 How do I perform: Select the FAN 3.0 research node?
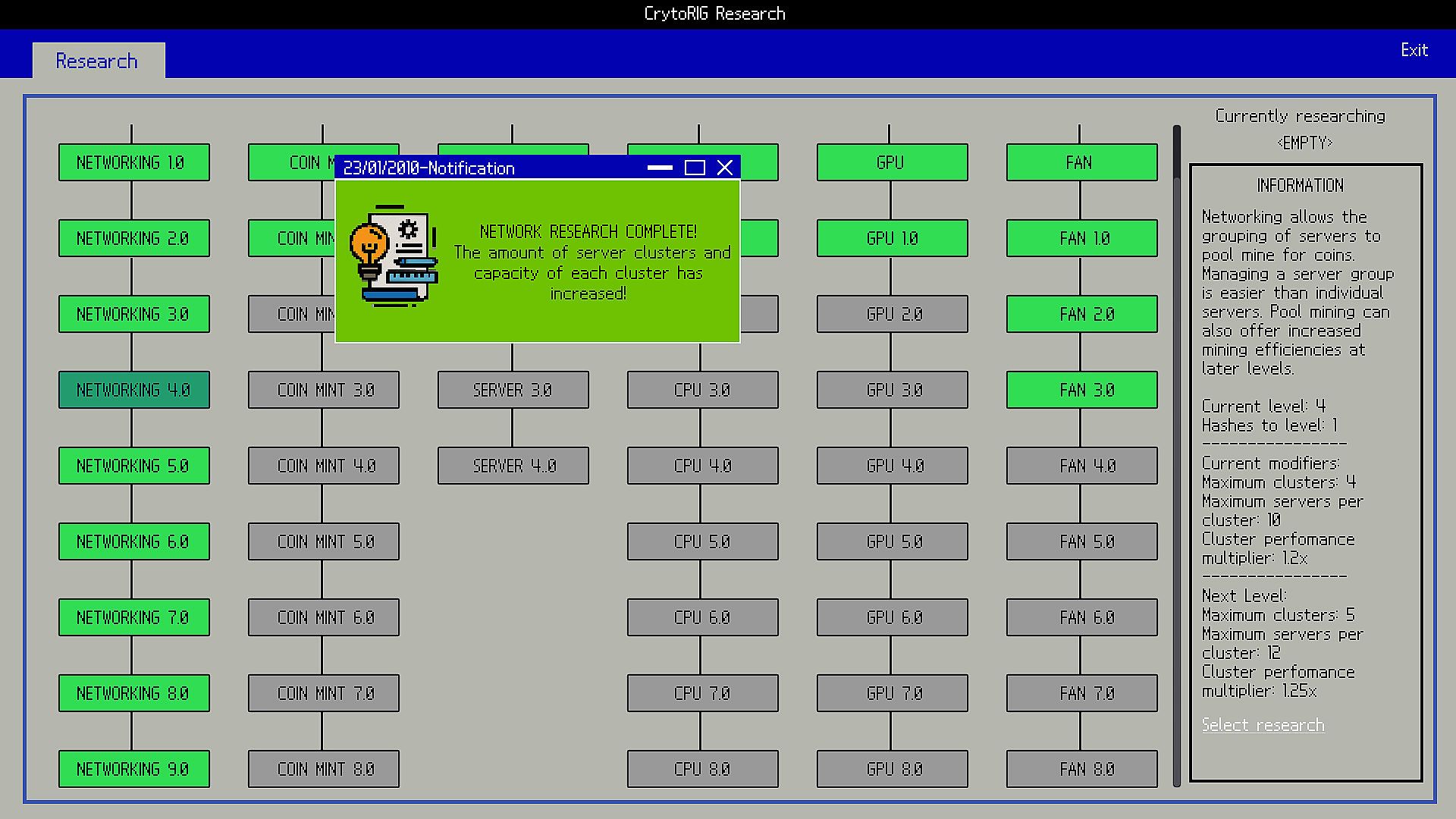coord(1081,390)
